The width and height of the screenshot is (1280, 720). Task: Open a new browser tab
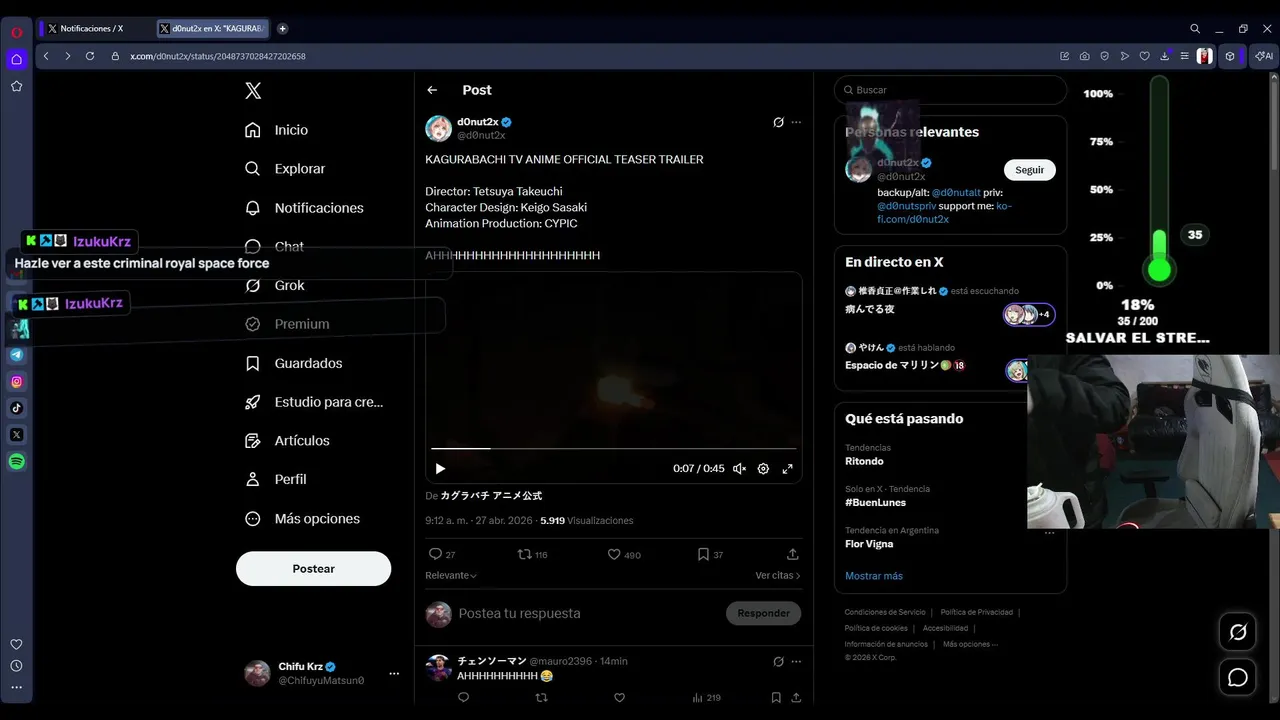283,29
